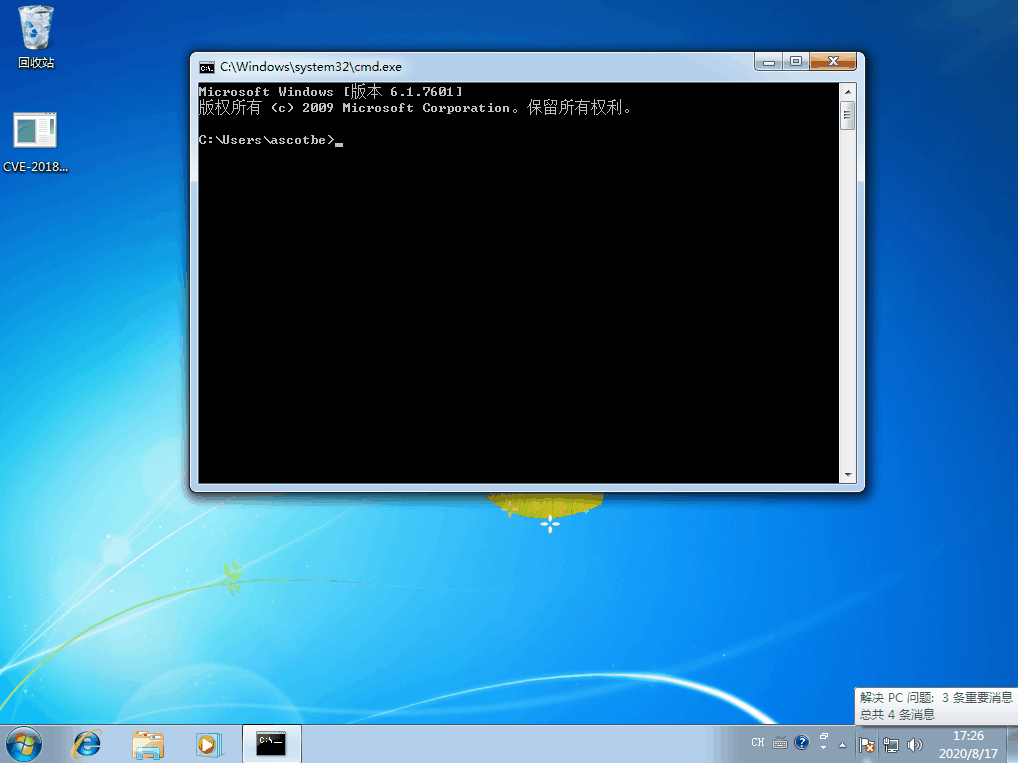Expand the language bar options arrow
Viewport: 1018px width, 763px height.
[x=823, y=744]
